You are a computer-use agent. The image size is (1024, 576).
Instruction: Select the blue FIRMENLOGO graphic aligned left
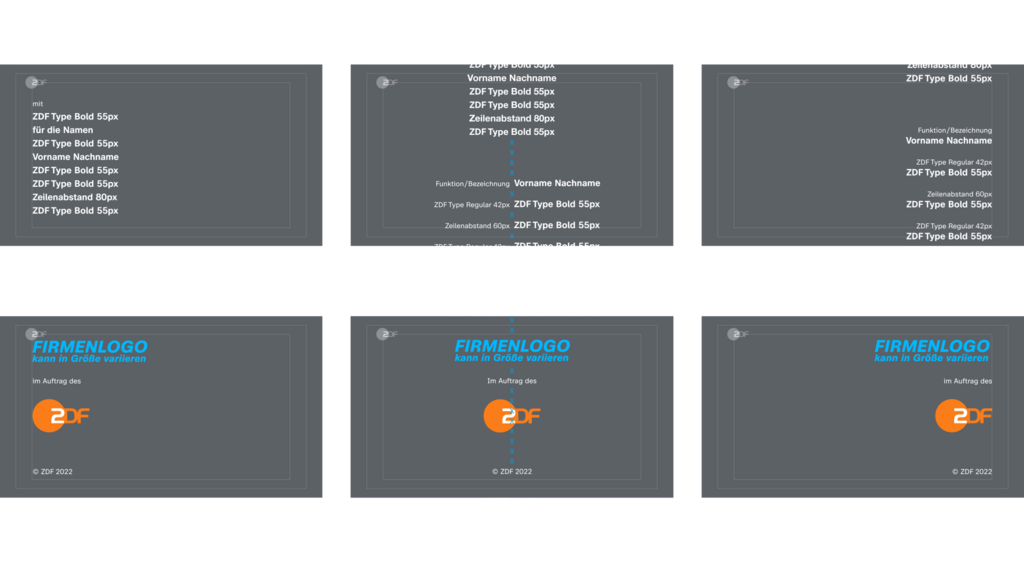click(90, 350)
